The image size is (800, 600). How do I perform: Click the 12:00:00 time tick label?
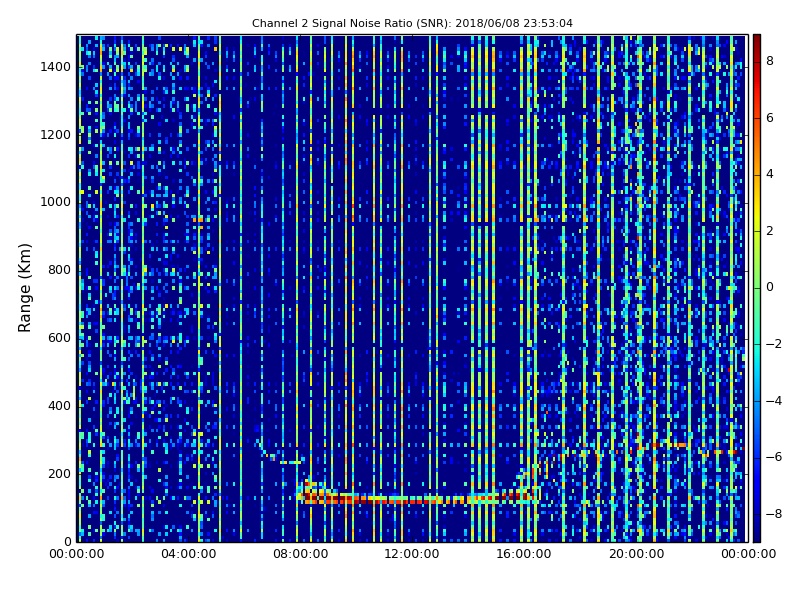(412, 554)
